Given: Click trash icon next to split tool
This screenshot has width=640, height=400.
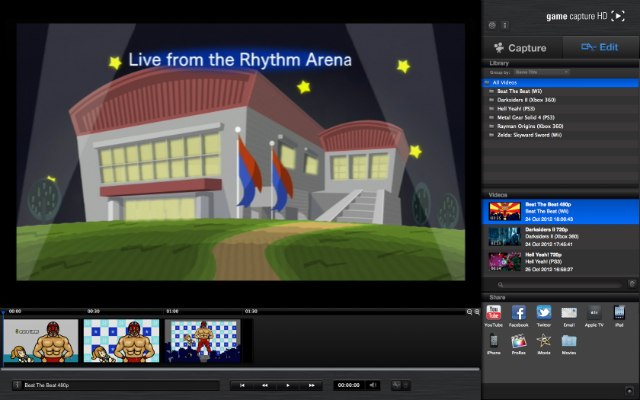Looking at the screenshot, I should pos(406,385).
